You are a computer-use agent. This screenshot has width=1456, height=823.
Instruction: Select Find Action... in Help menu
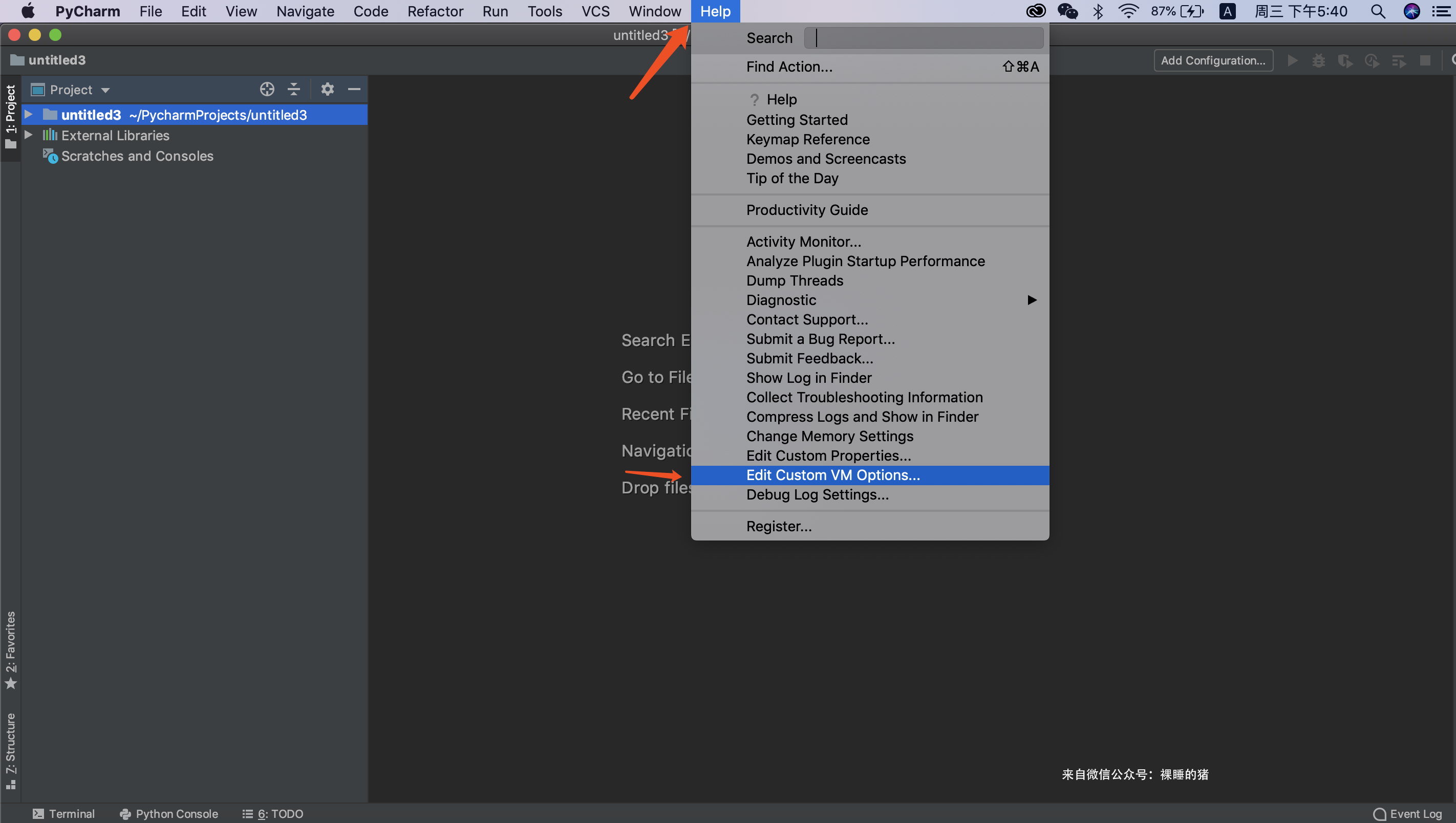[x=870, y=67]
